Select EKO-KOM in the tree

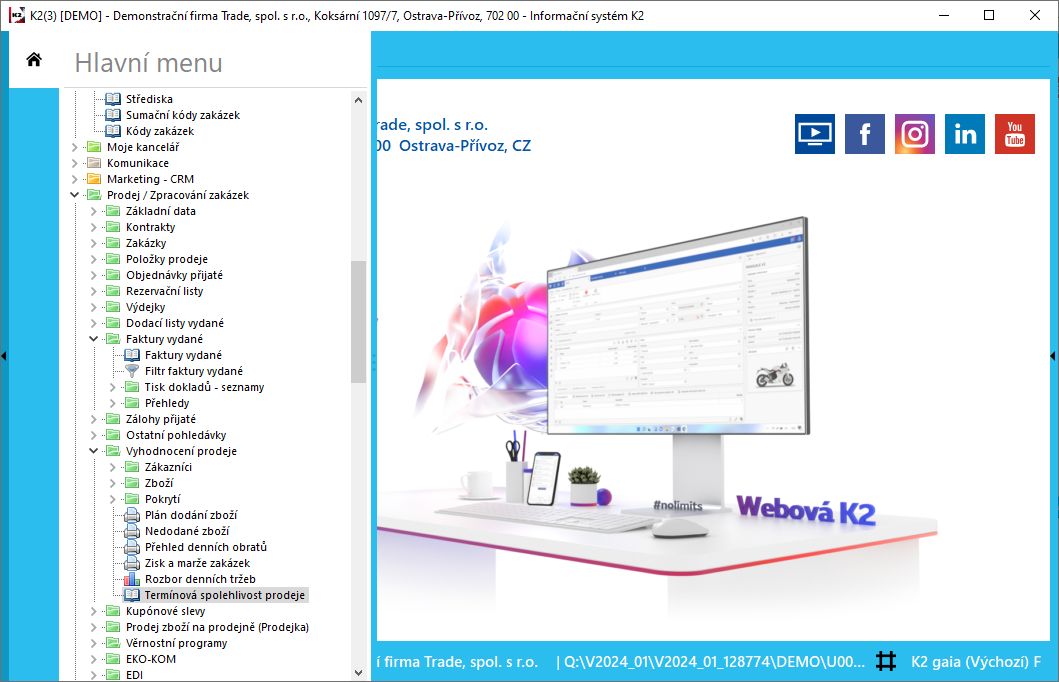point(151,659)
